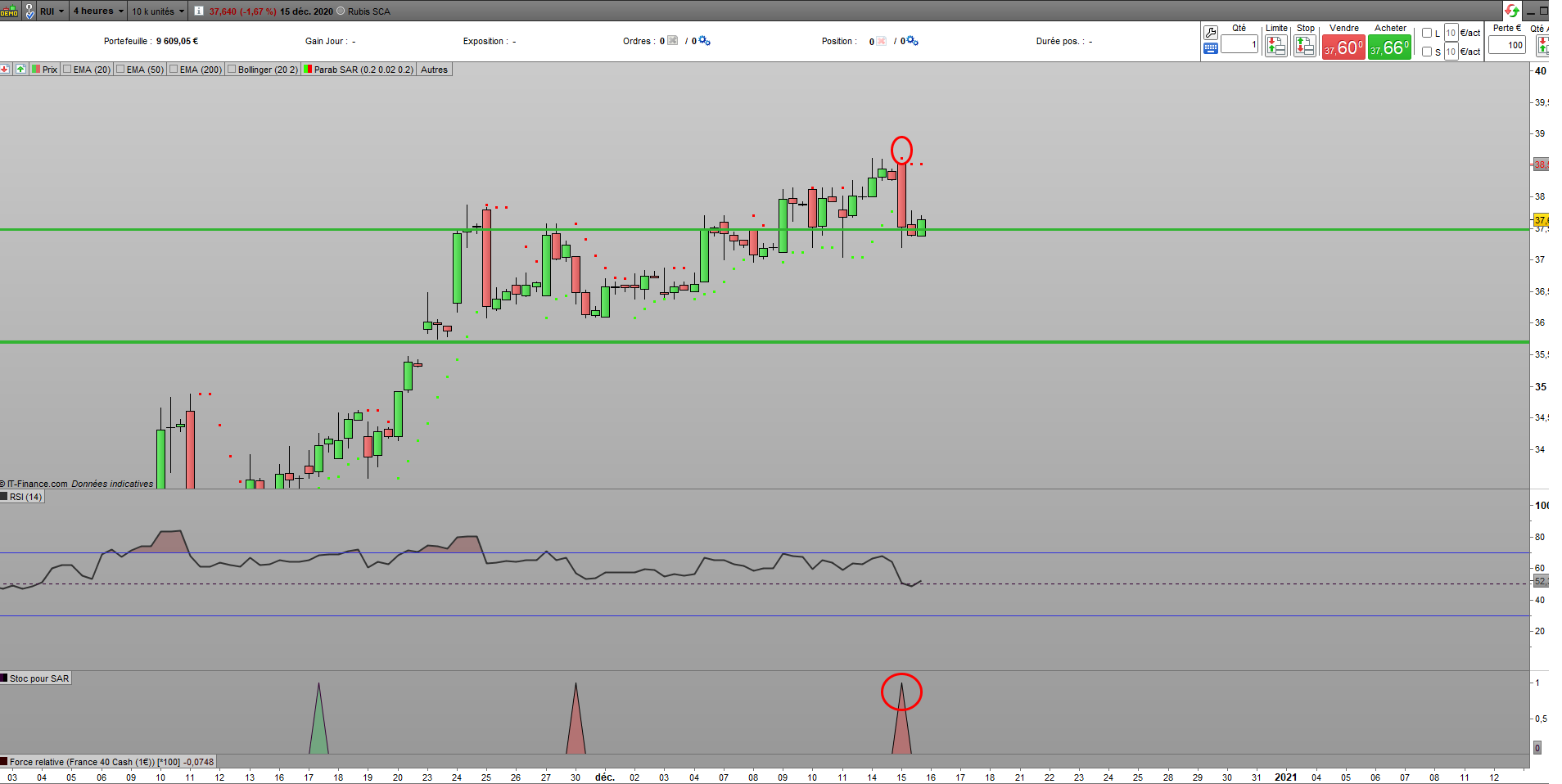Open automated orders gear icon beside Ordres
The height and width of the screenshot is (784, 1562).
pyautogui.click(x=704, y=41)
